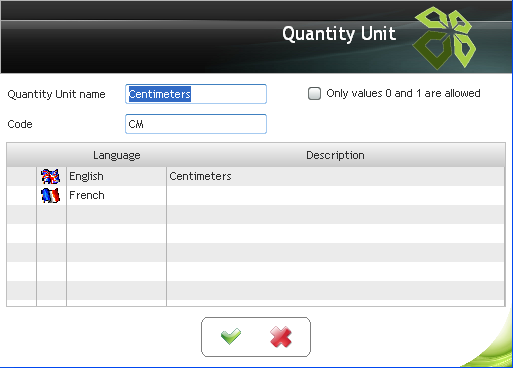513x368 pixels.
Task: Select the French language row
Action: [256, 195]
